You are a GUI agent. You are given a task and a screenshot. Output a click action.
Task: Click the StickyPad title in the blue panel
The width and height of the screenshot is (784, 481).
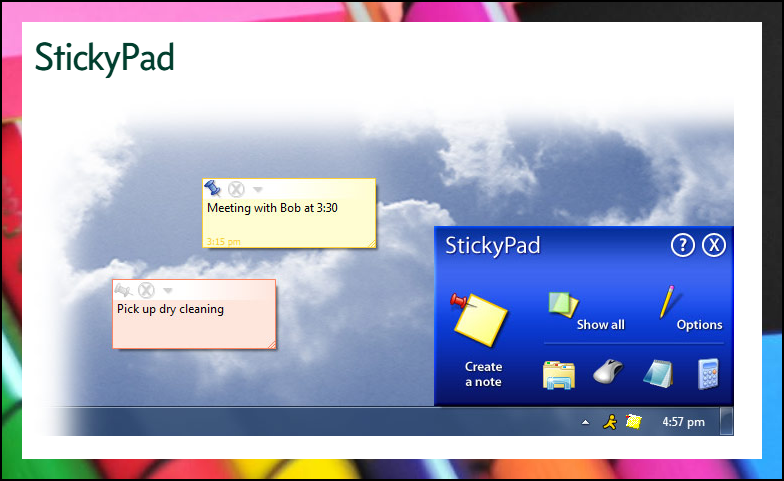(492, 246)
